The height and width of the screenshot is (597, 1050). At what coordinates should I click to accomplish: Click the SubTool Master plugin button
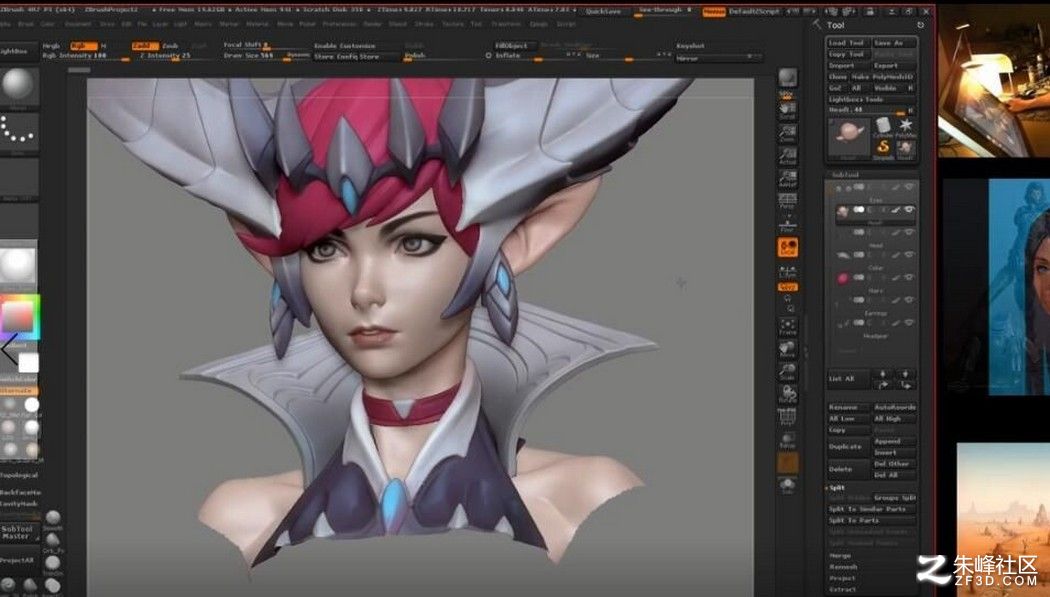17,532
